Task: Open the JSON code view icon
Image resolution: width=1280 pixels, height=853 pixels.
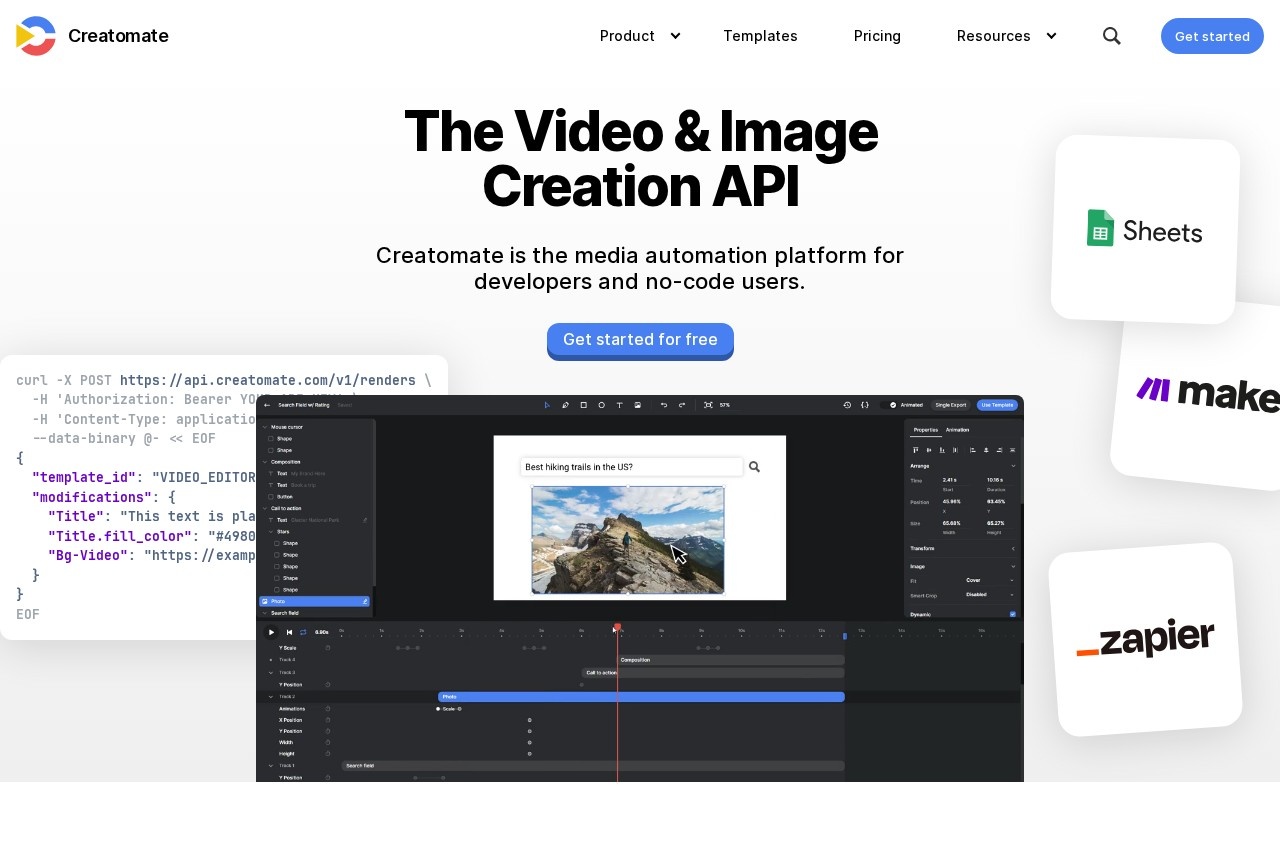Action: pos(865,404)
